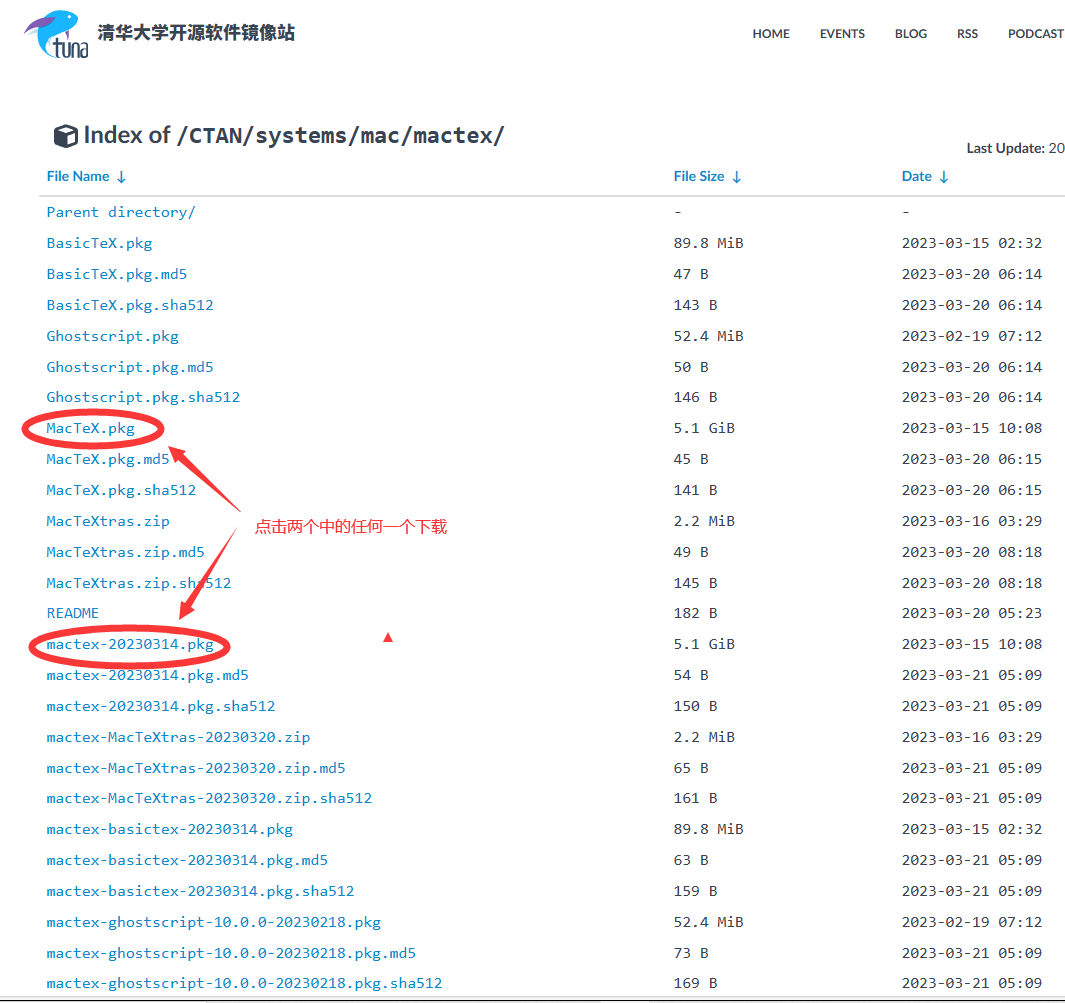
Task: Open mactex-20230314.pkg.md5
Action: click(x=147, y=675)
